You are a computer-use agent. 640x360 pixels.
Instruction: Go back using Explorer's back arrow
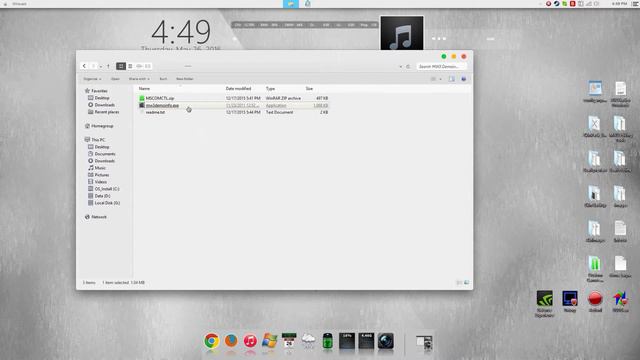(84, 66)
